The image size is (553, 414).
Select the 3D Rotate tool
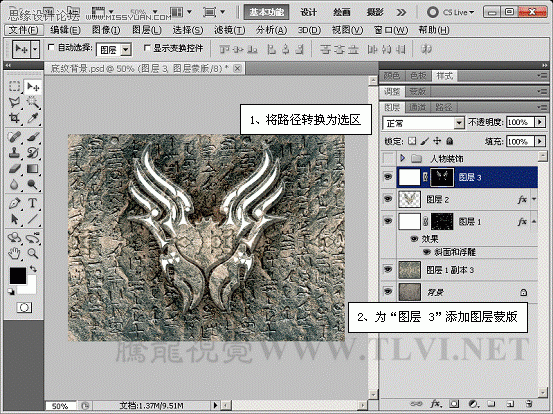pos(14,238)
